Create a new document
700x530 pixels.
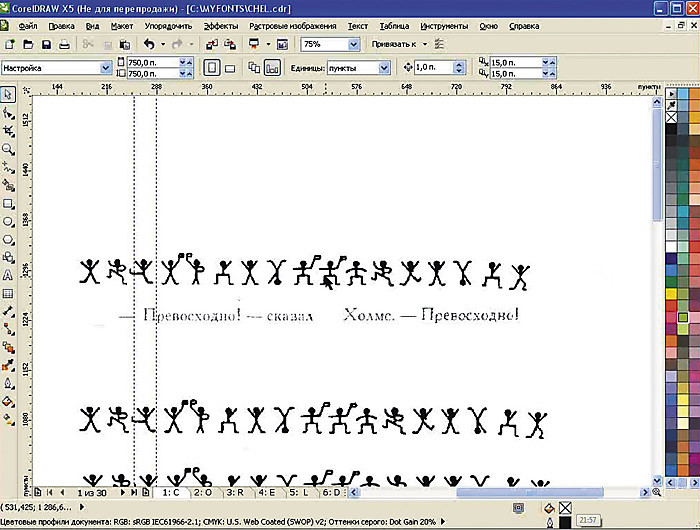(x=9, y=44)
